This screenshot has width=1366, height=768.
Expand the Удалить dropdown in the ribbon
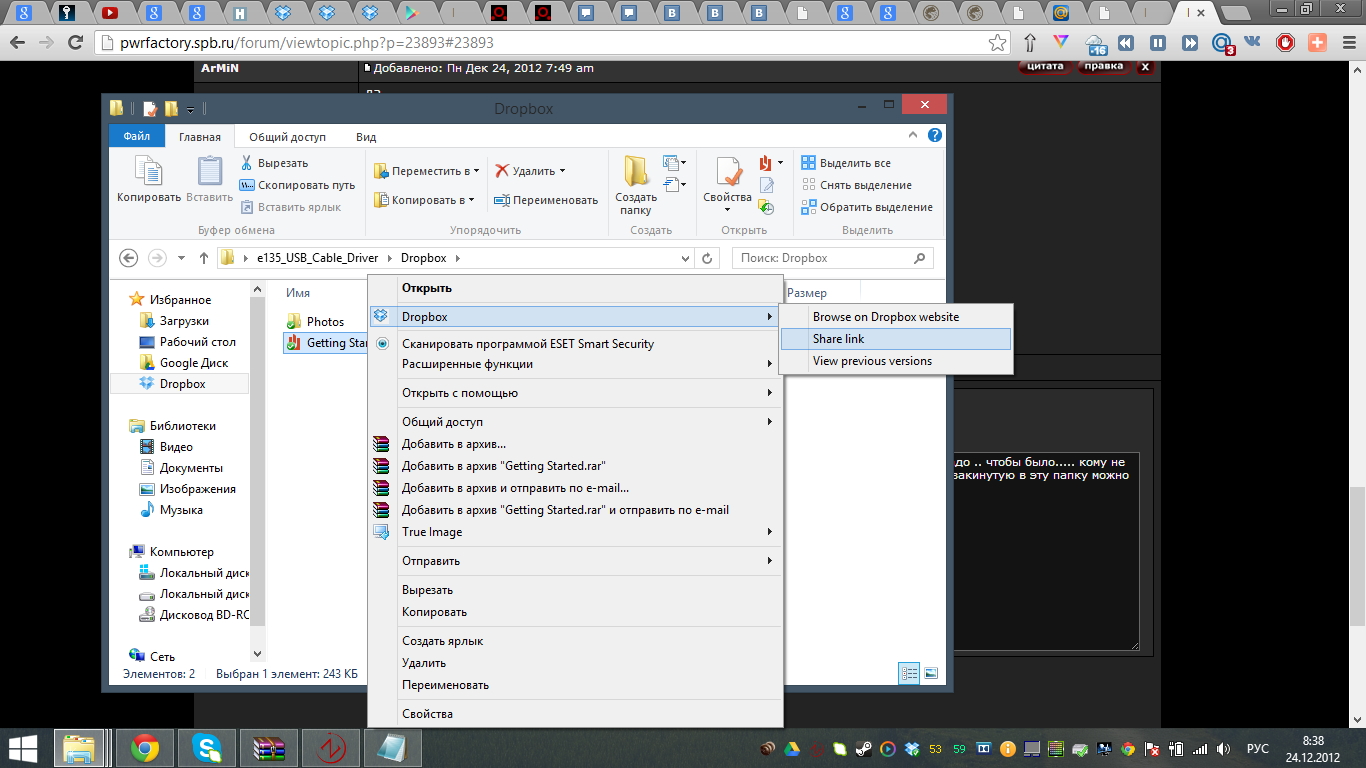pos(561,171)
